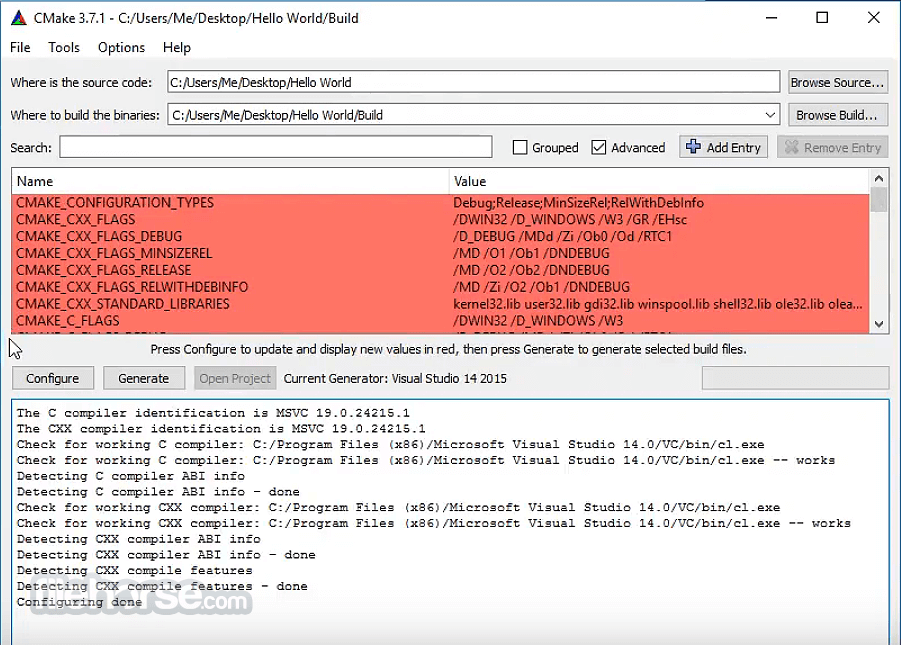Image resolution: width=901 pixels, height=645 pixels.
Task: Click the cache list scroll down arrow
Action: [x=879, y=324]
